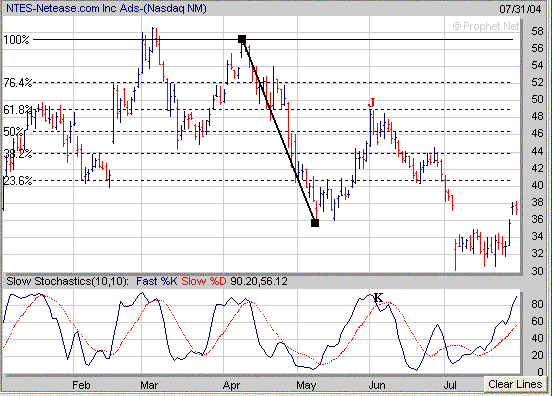Click the Slow %D legend text

204,281
